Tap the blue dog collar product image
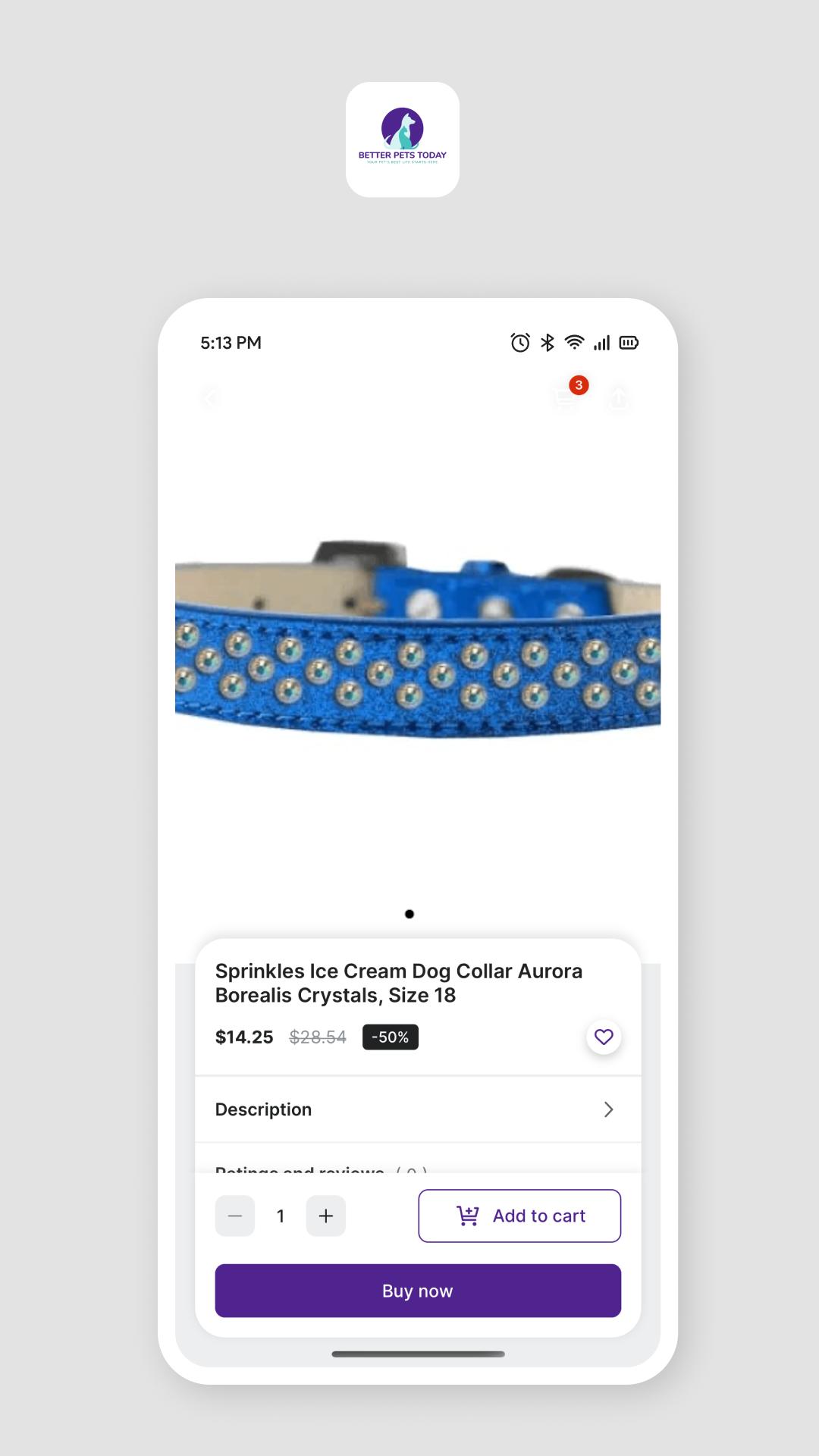 click(418, 639)
